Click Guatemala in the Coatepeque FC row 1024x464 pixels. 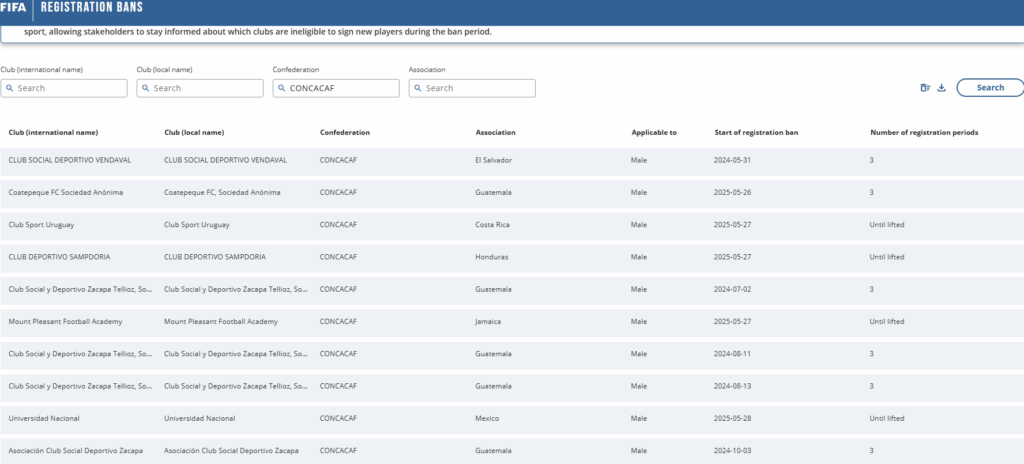click(x=493, y=193)
